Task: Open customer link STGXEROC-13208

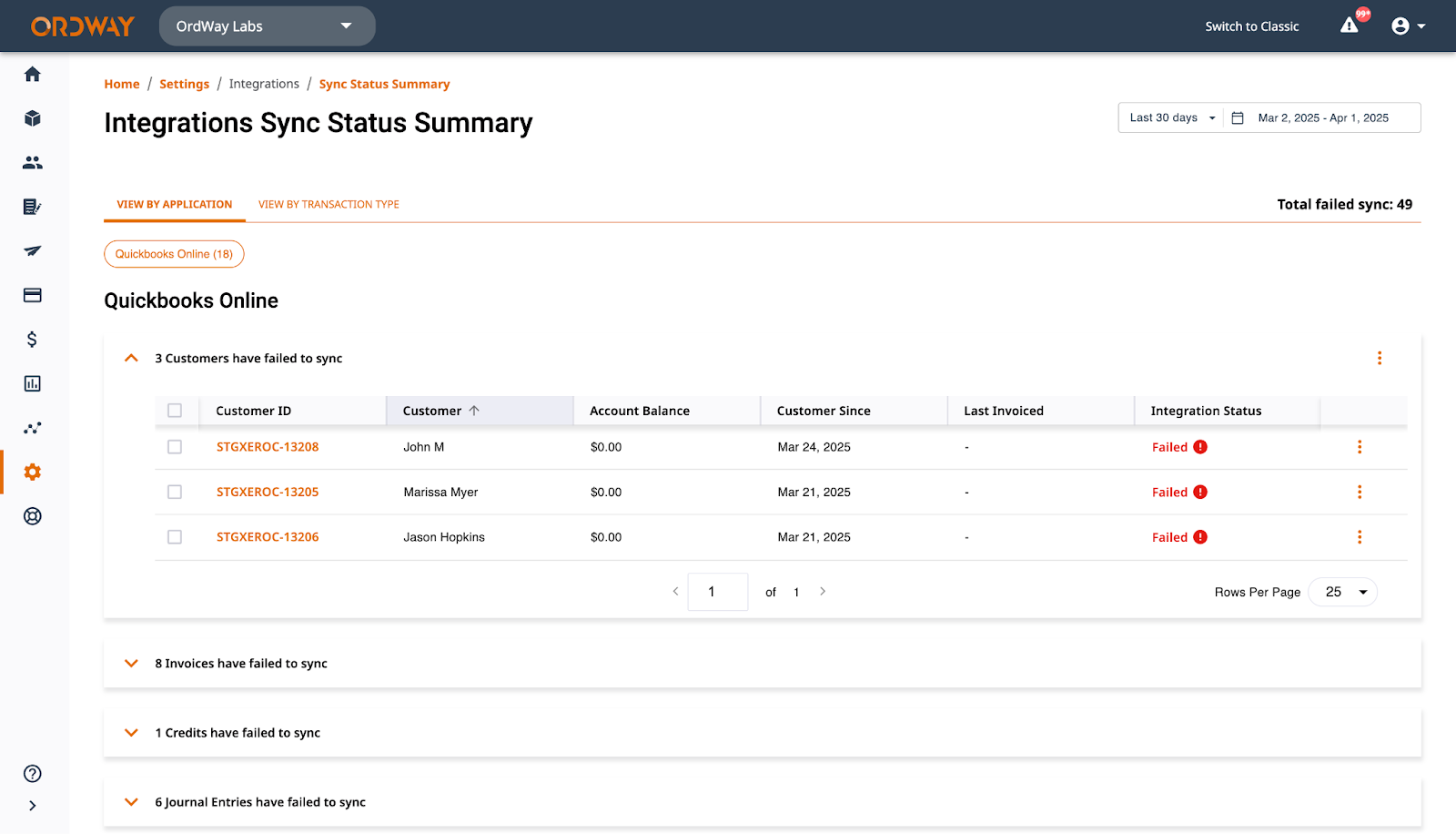Action: point(268,447)
